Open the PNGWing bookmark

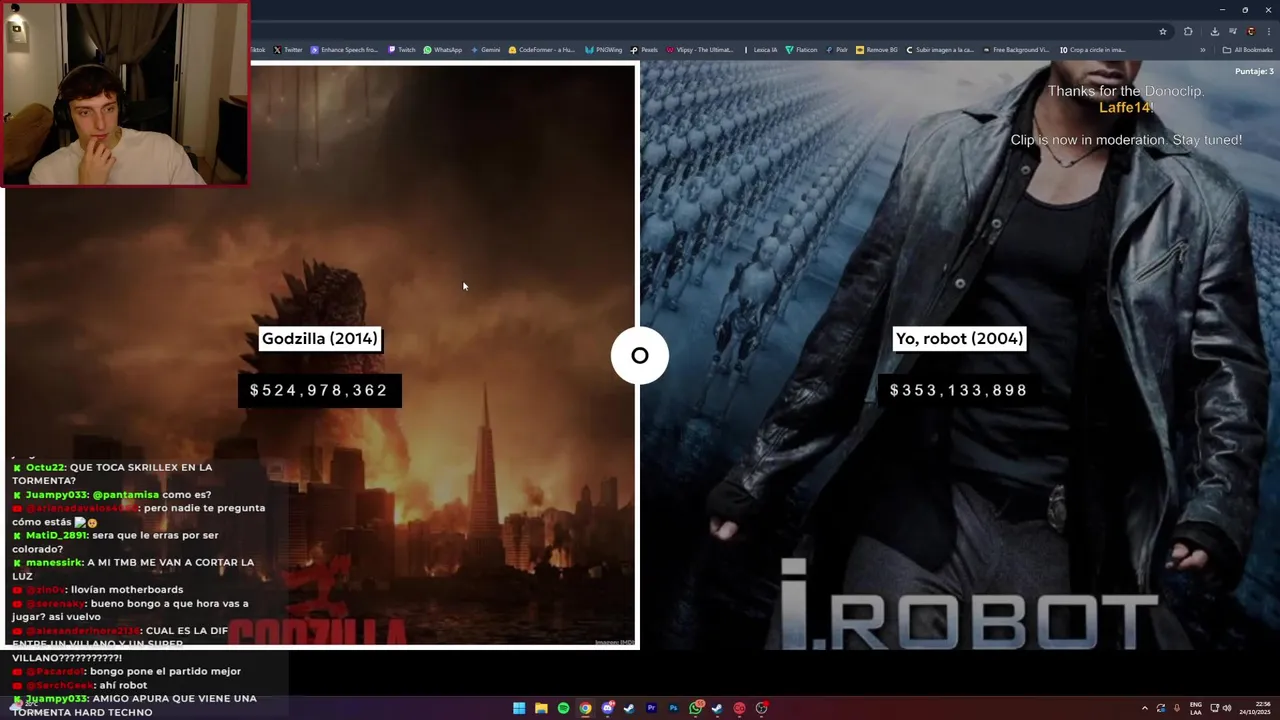604,50
